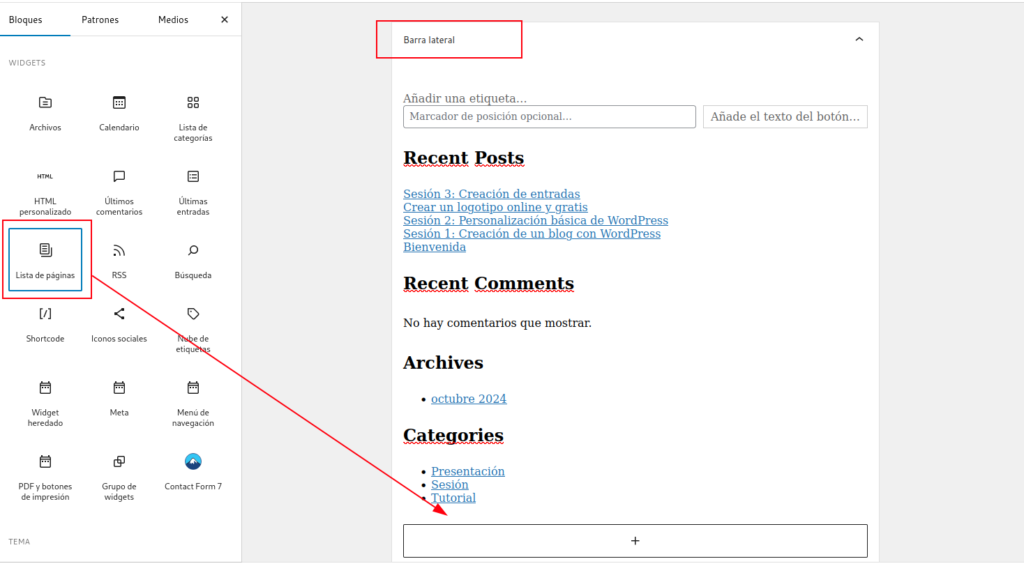Choose the Lista de categorías block
Screen dimensions: 1024x566
coord(193,116)
